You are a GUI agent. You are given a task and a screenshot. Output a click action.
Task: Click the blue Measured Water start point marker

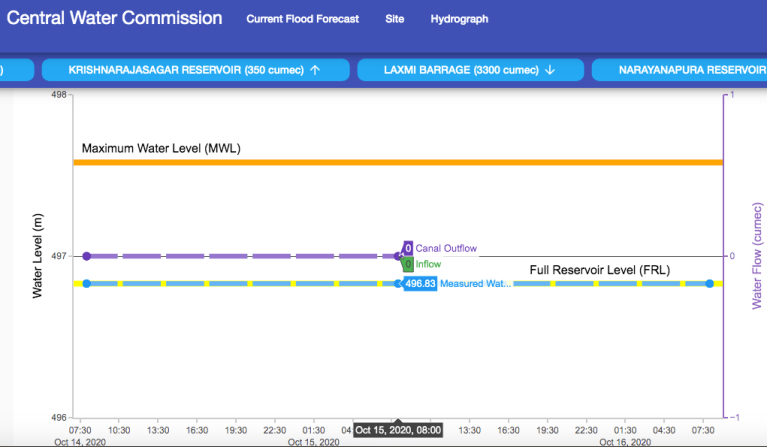(87, 284)
